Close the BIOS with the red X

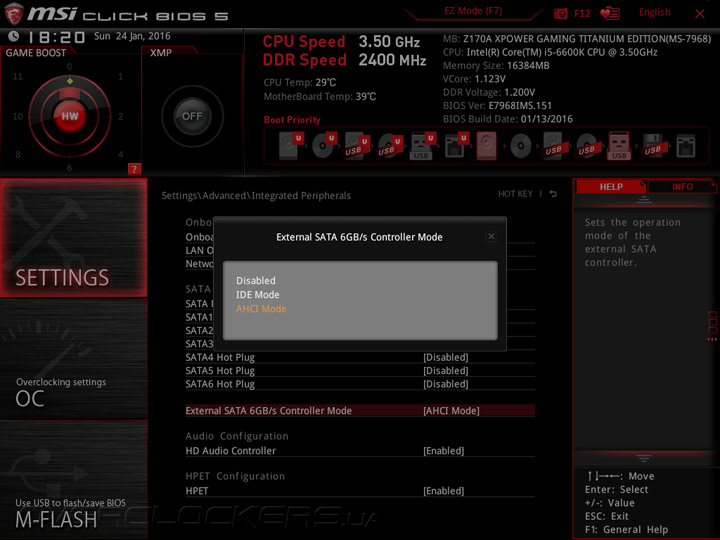700,14
